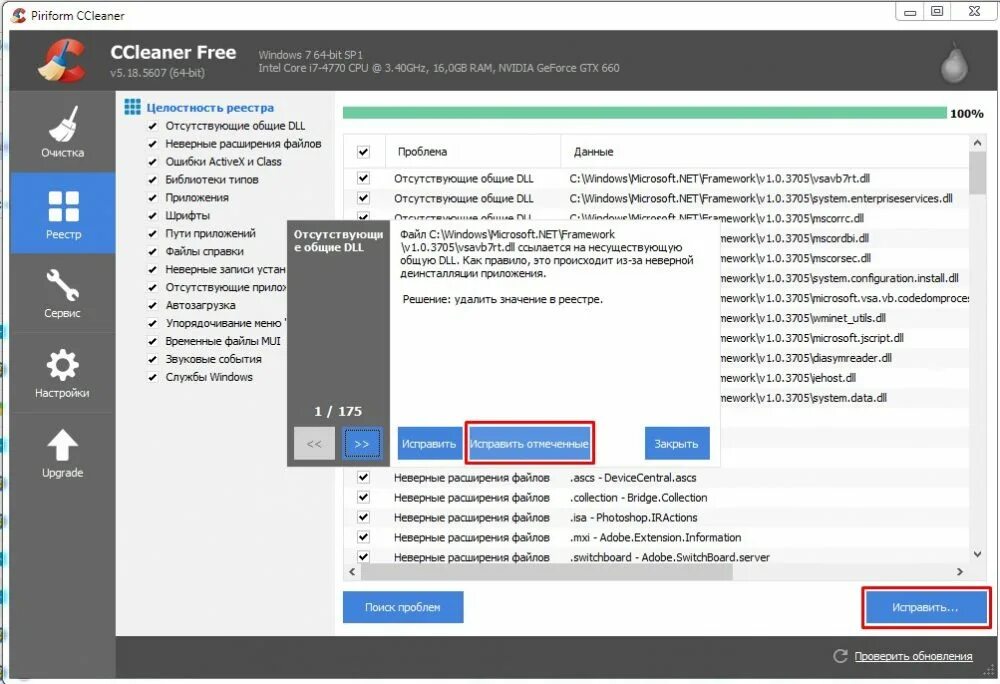
Task: Click the Исправить... button at bottom
Action: pos(925,608)
